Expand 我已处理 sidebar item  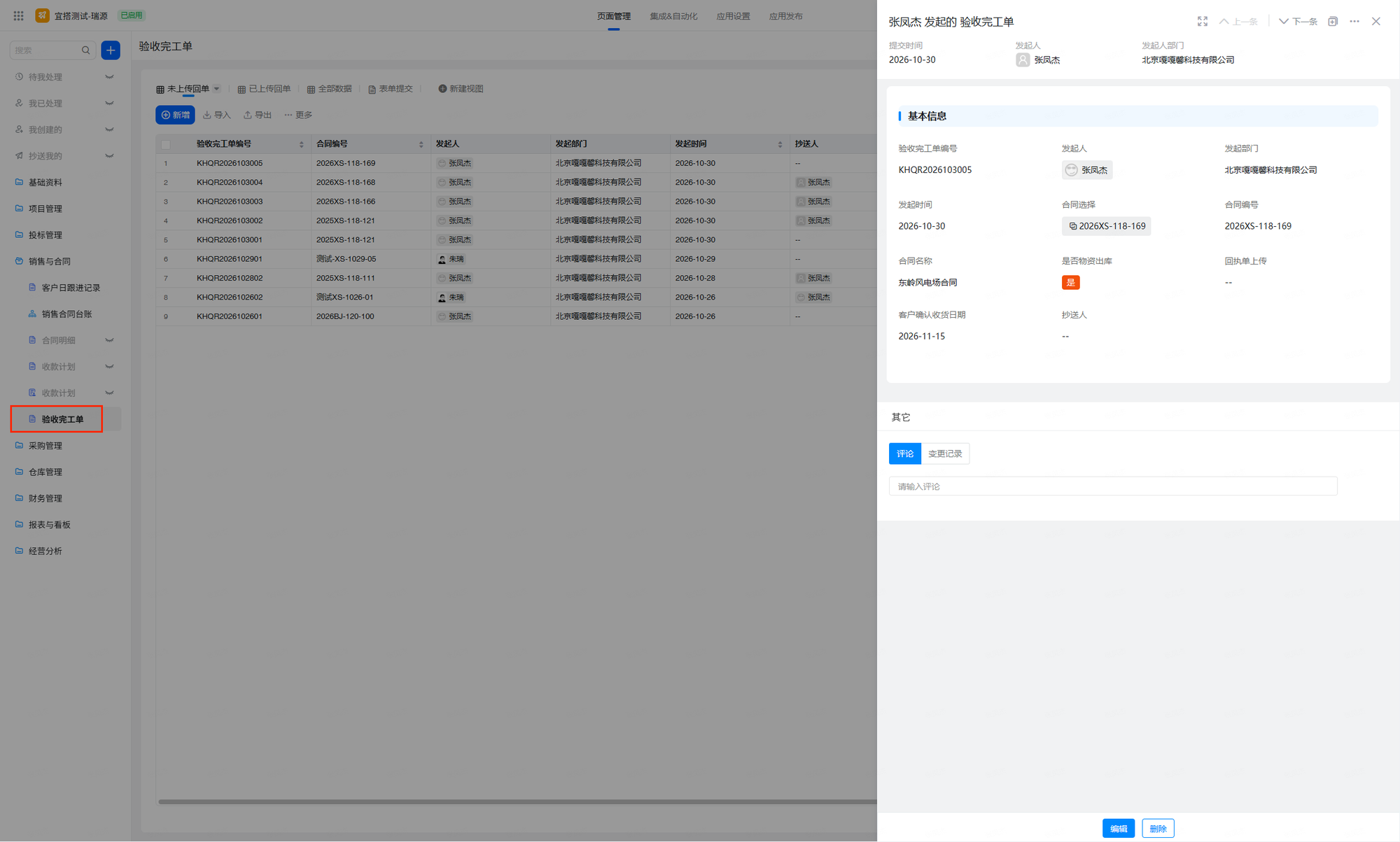109,104
